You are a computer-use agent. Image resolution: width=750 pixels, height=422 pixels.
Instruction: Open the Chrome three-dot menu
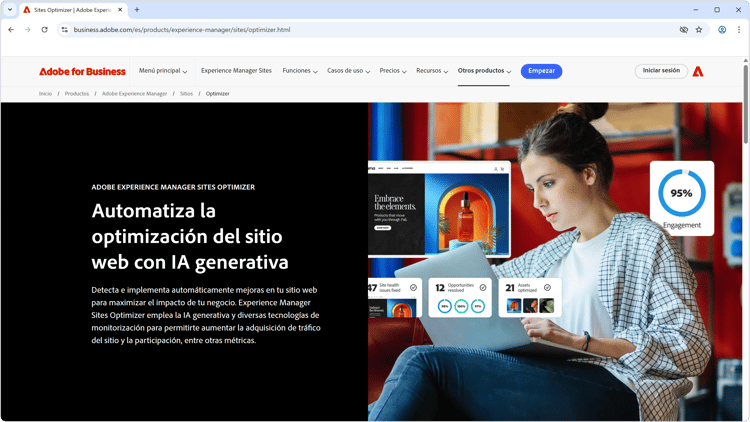coord(739,30)
